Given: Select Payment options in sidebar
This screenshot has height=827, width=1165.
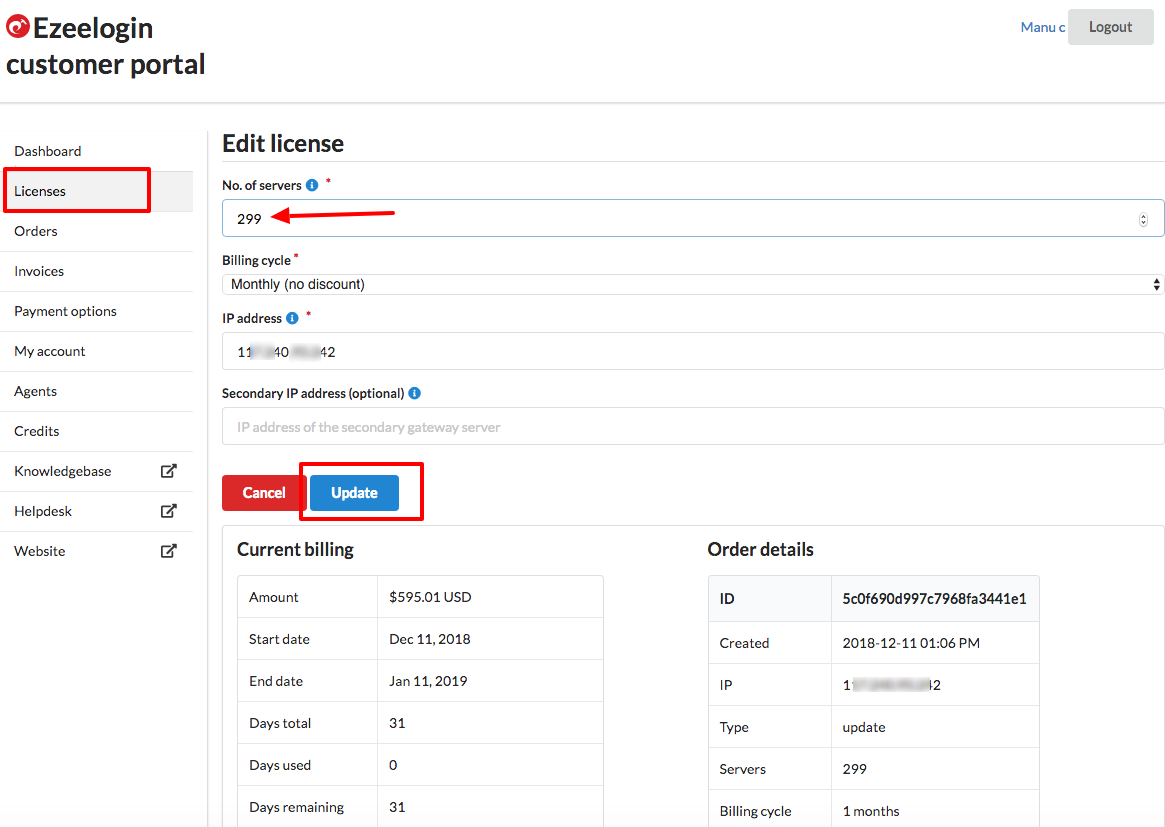Looking at the screenshot, I should point(97,311).
